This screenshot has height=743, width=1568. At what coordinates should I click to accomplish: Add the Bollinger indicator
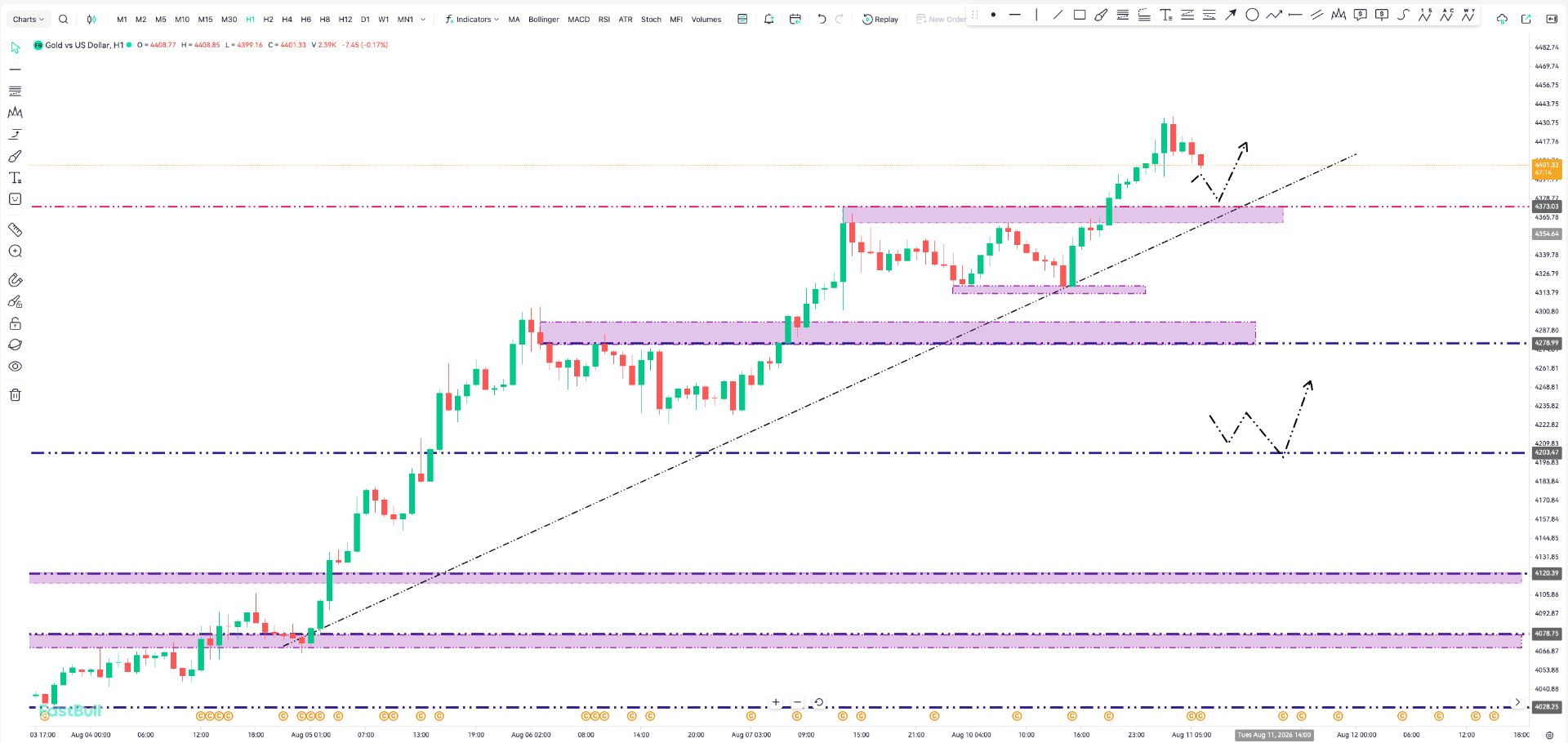[544, 19]
